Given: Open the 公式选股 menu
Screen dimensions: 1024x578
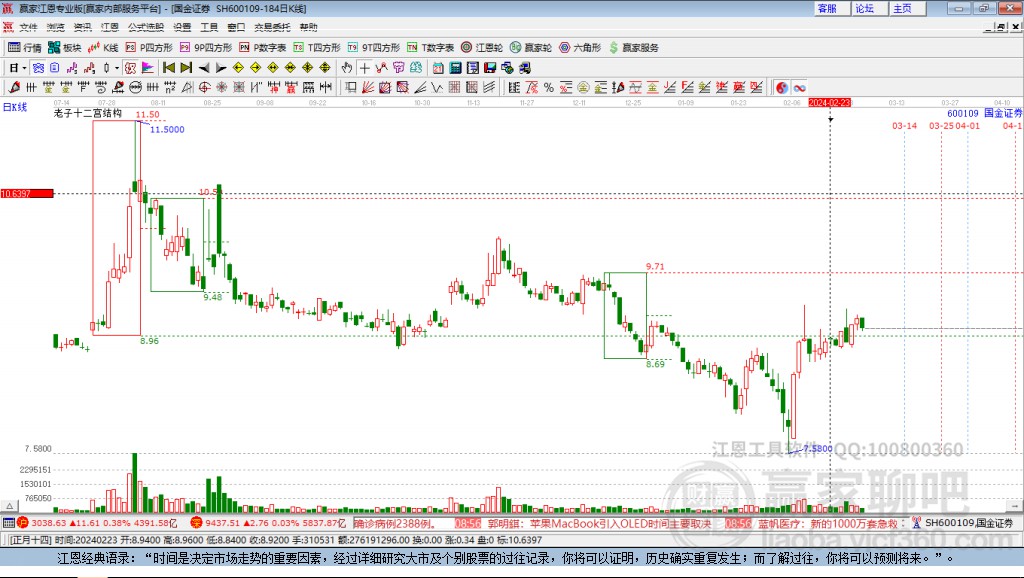Looking at the screenshot, I should click(x=146, y=27).
